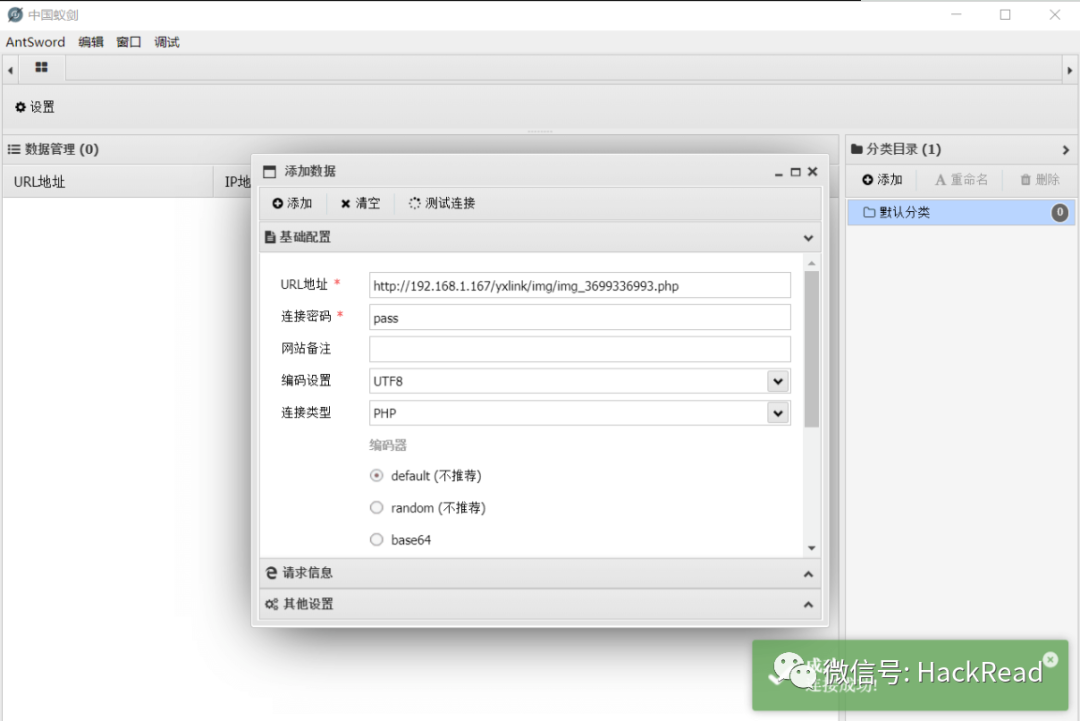Click the dialog vertical scrollbar thumb
1080x721 pixels.
click(811, 349)
